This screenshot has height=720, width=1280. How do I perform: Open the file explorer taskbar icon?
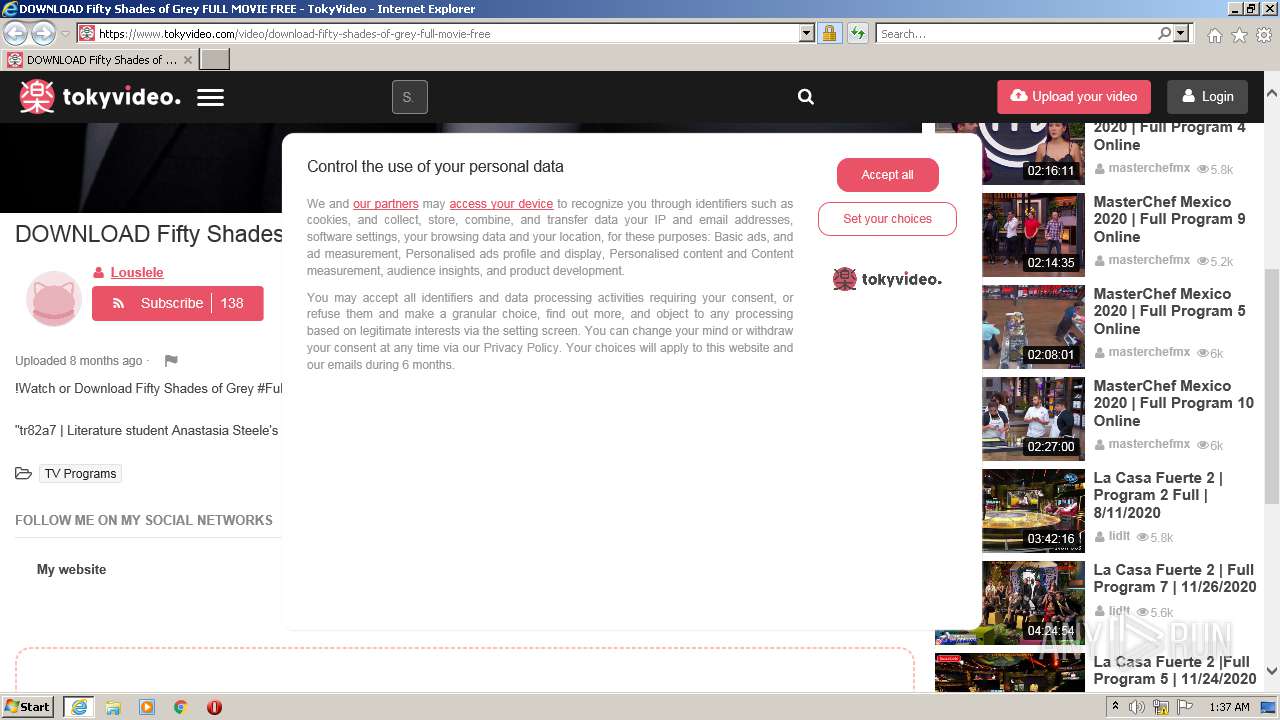(113, 707)
